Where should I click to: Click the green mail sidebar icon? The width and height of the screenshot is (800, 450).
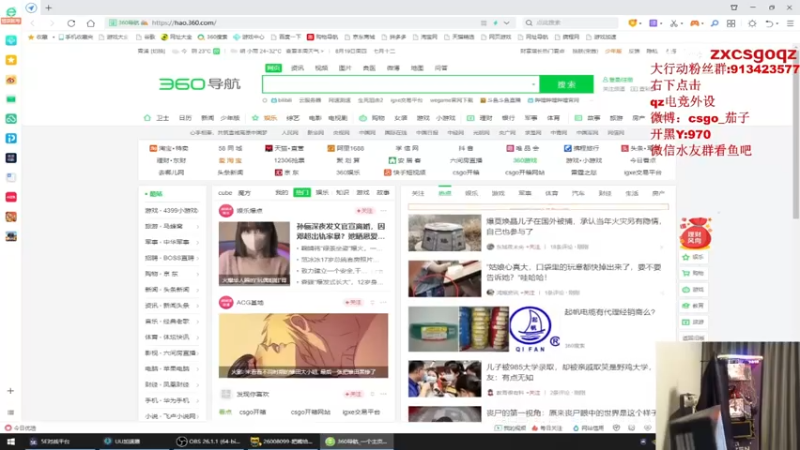coord(11,99)
